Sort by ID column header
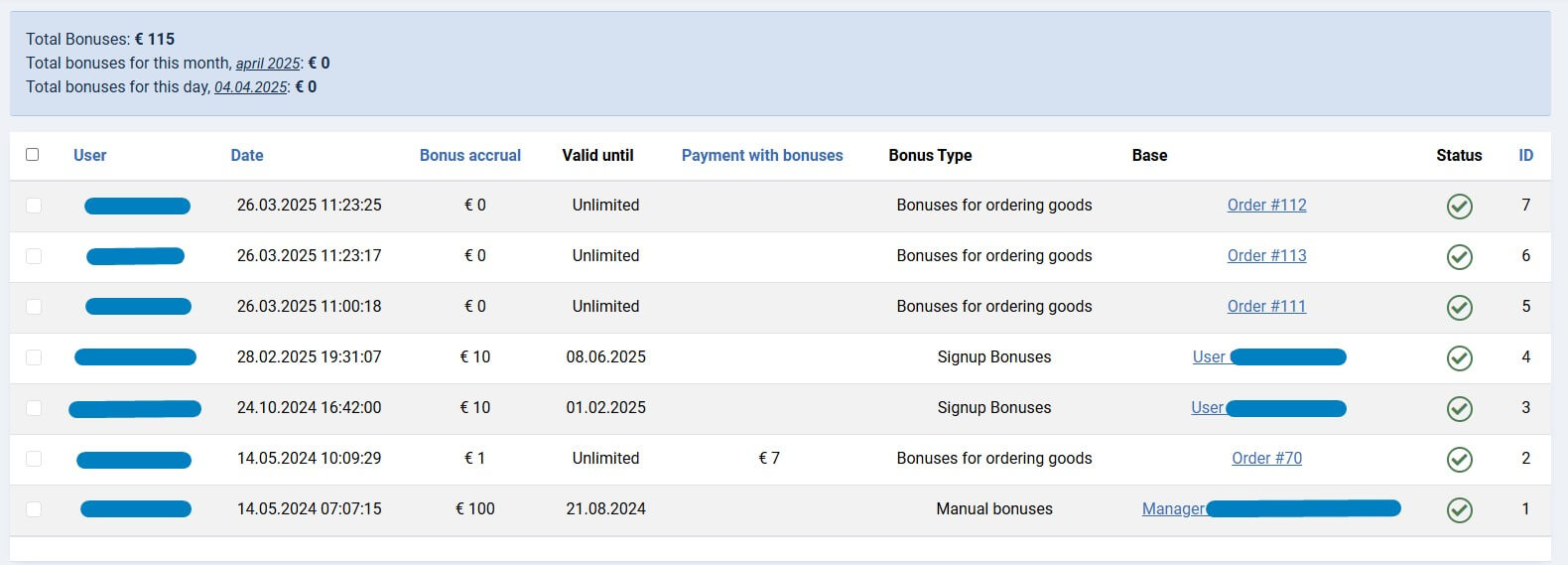This screenshot has height=565, width=1568. [1525, 156]
